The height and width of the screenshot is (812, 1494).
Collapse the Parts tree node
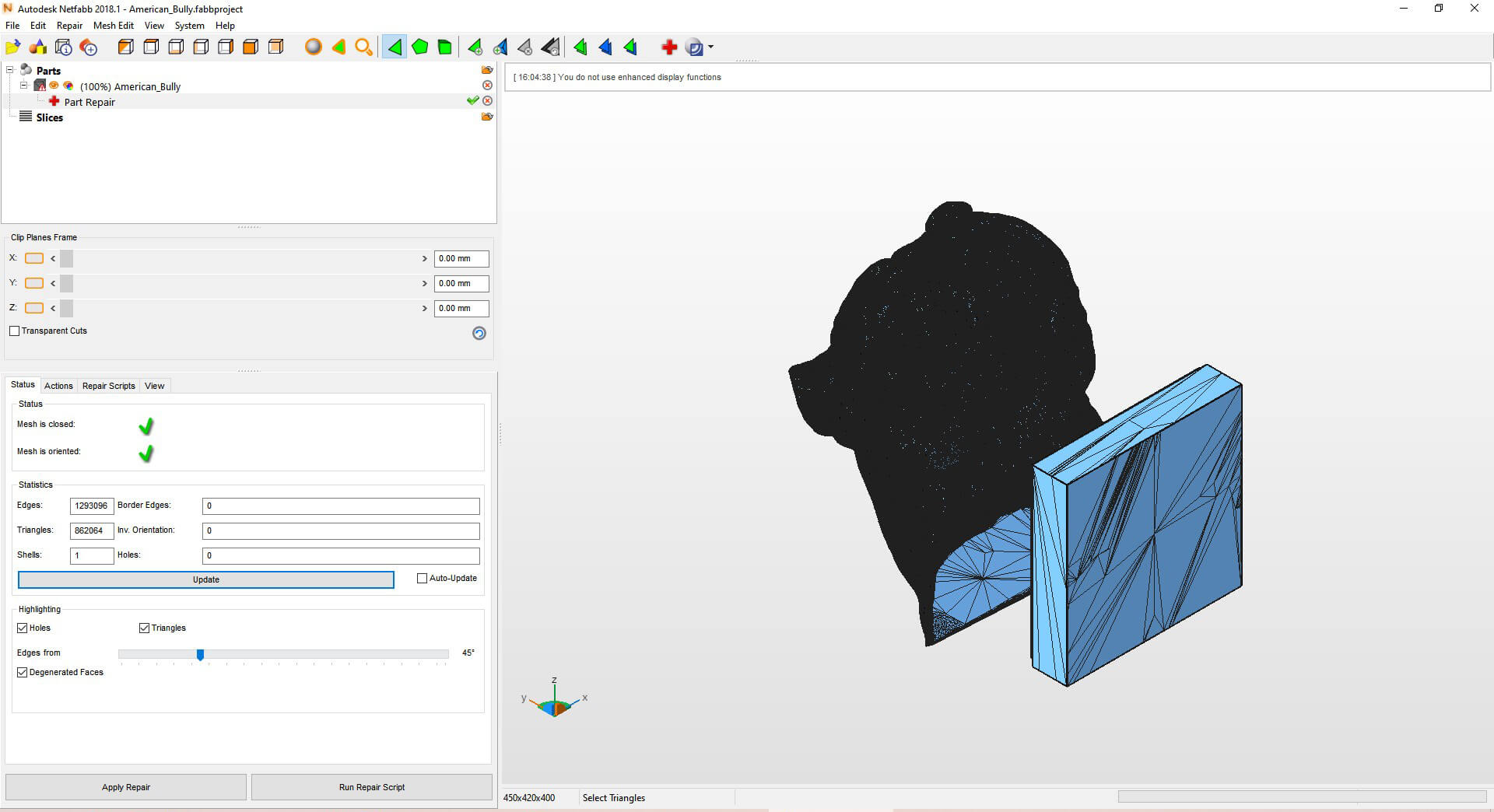coord(10,70)
